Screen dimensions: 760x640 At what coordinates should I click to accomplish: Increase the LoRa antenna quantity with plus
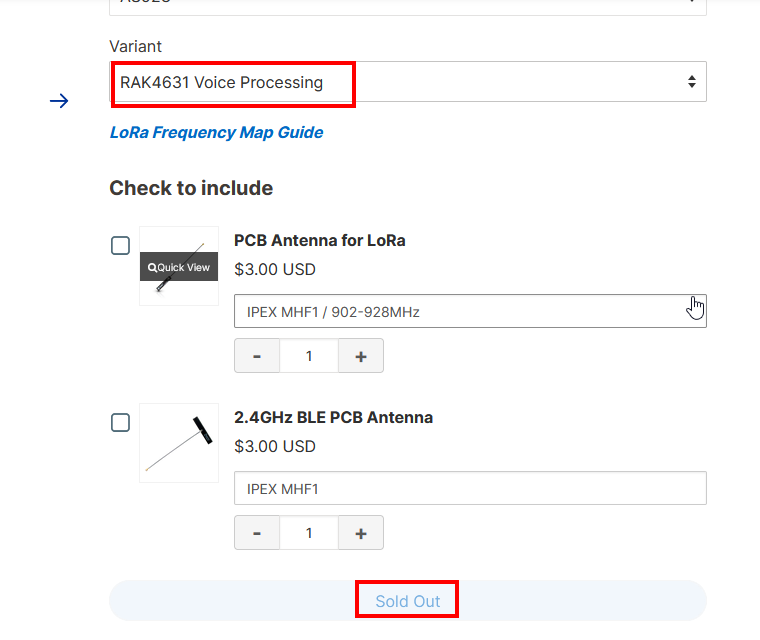(361, 356)
